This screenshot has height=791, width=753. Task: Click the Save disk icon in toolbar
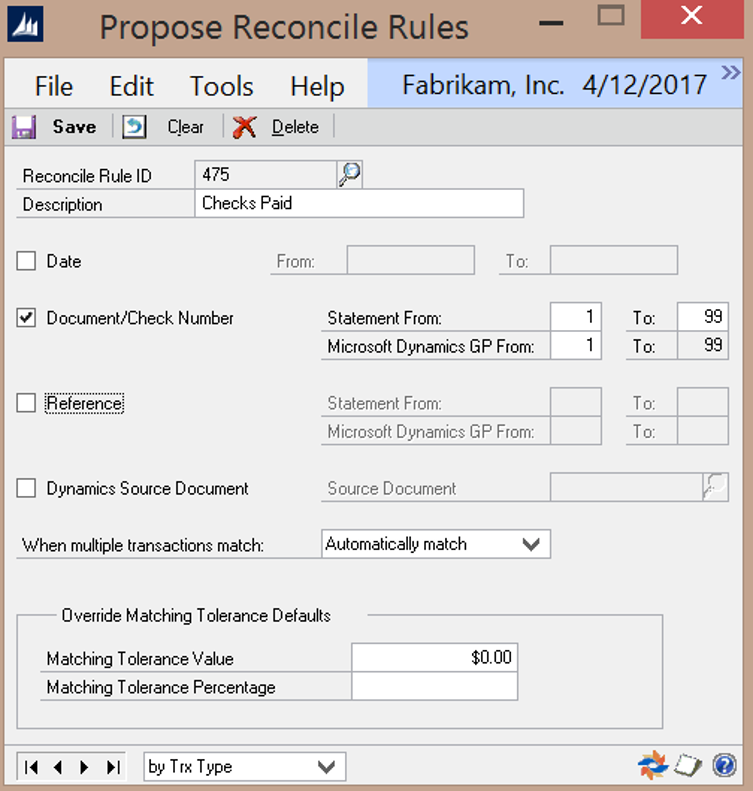point(24,127)
